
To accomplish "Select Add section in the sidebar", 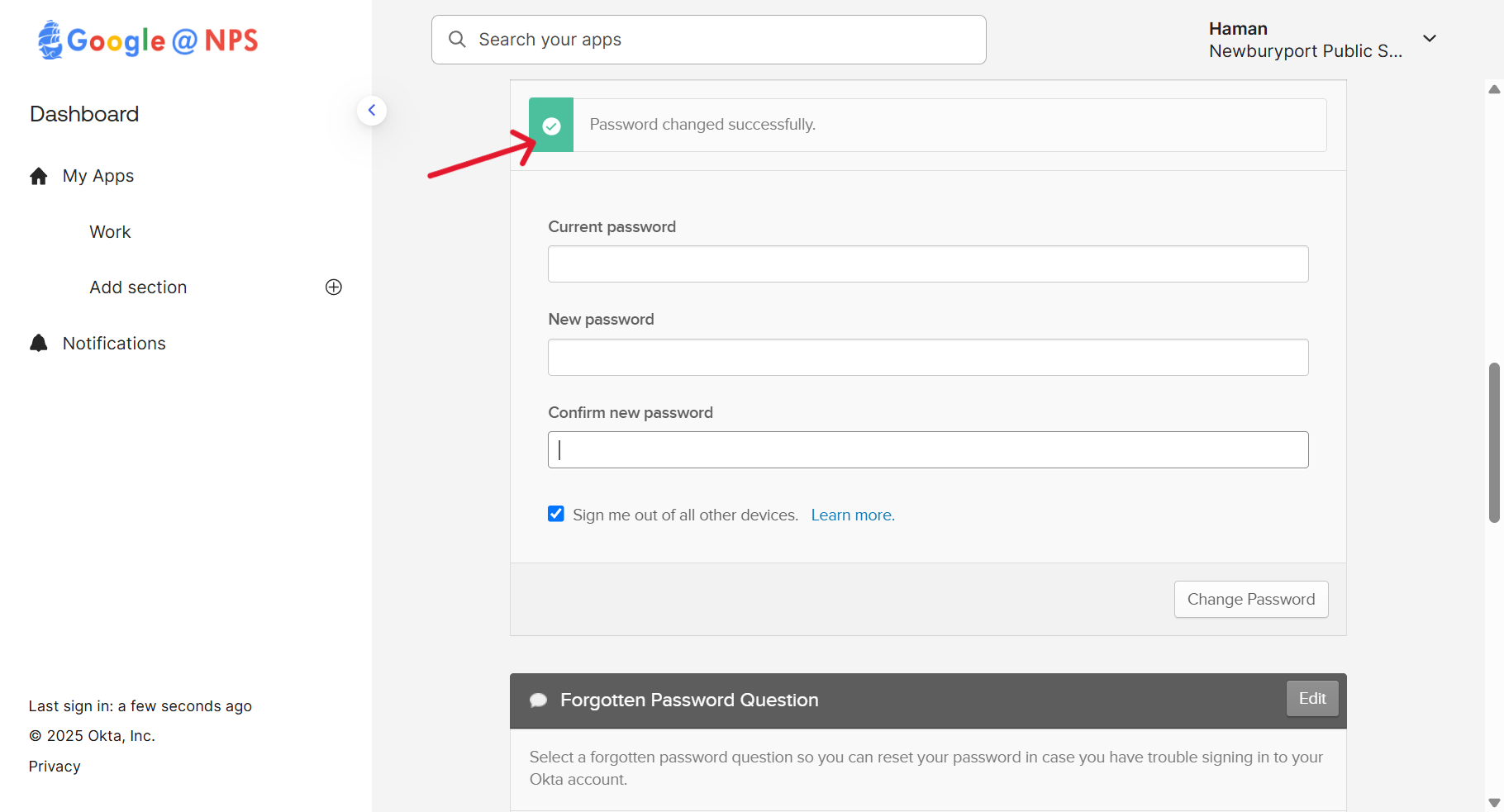I will tap(138, 287).
